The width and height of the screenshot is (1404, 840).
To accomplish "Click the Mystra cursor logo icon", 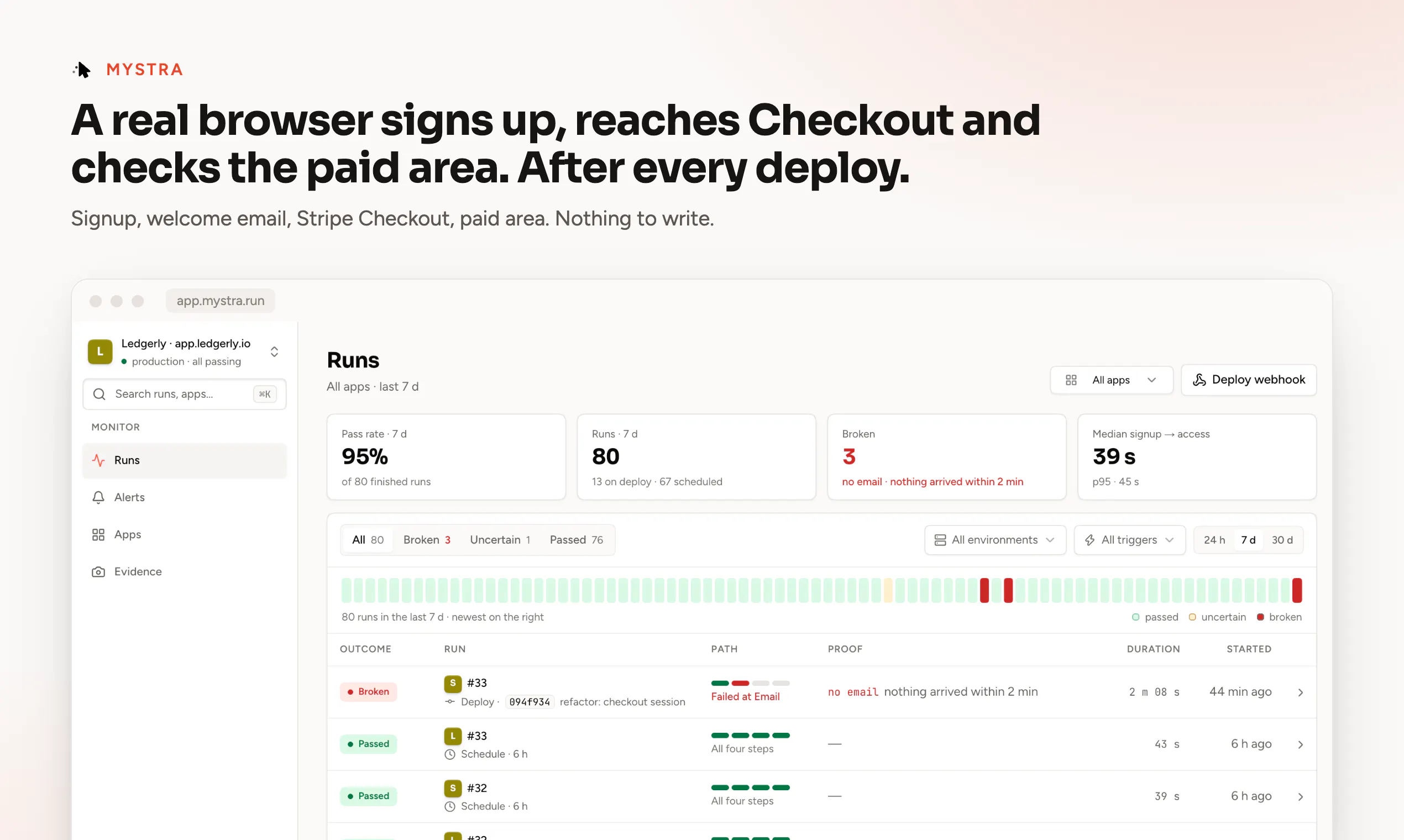I will point(82,70).
